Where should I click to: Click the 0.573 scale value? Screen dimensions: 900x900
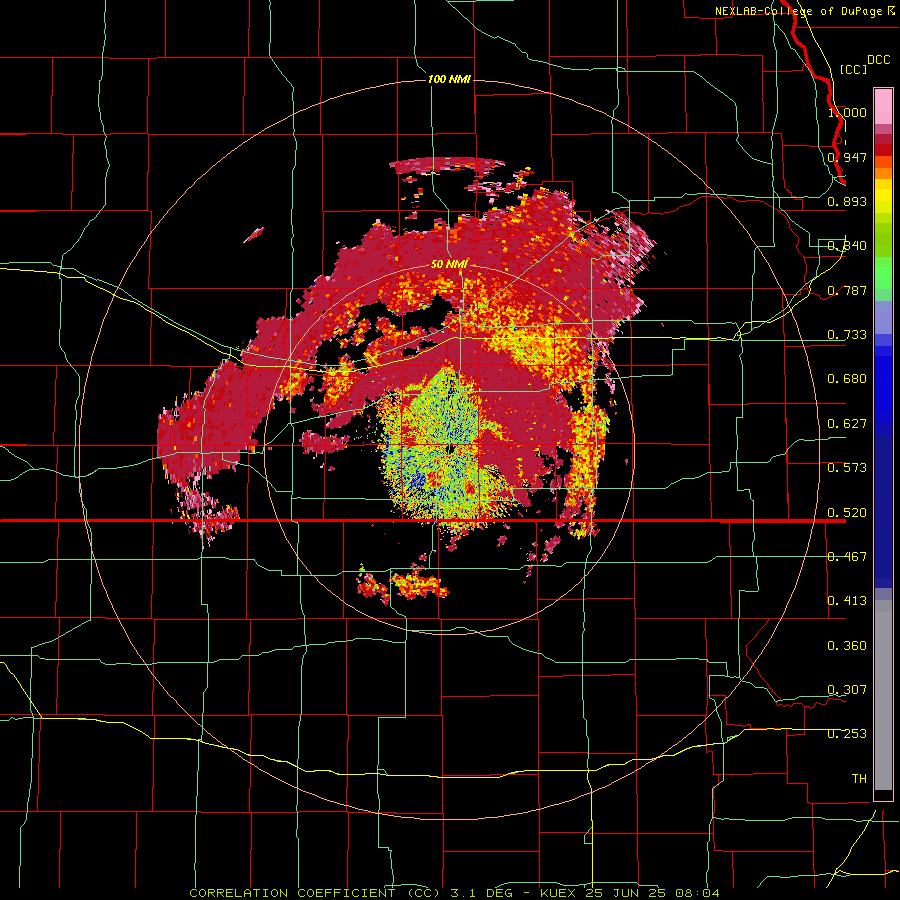[847, 467]
